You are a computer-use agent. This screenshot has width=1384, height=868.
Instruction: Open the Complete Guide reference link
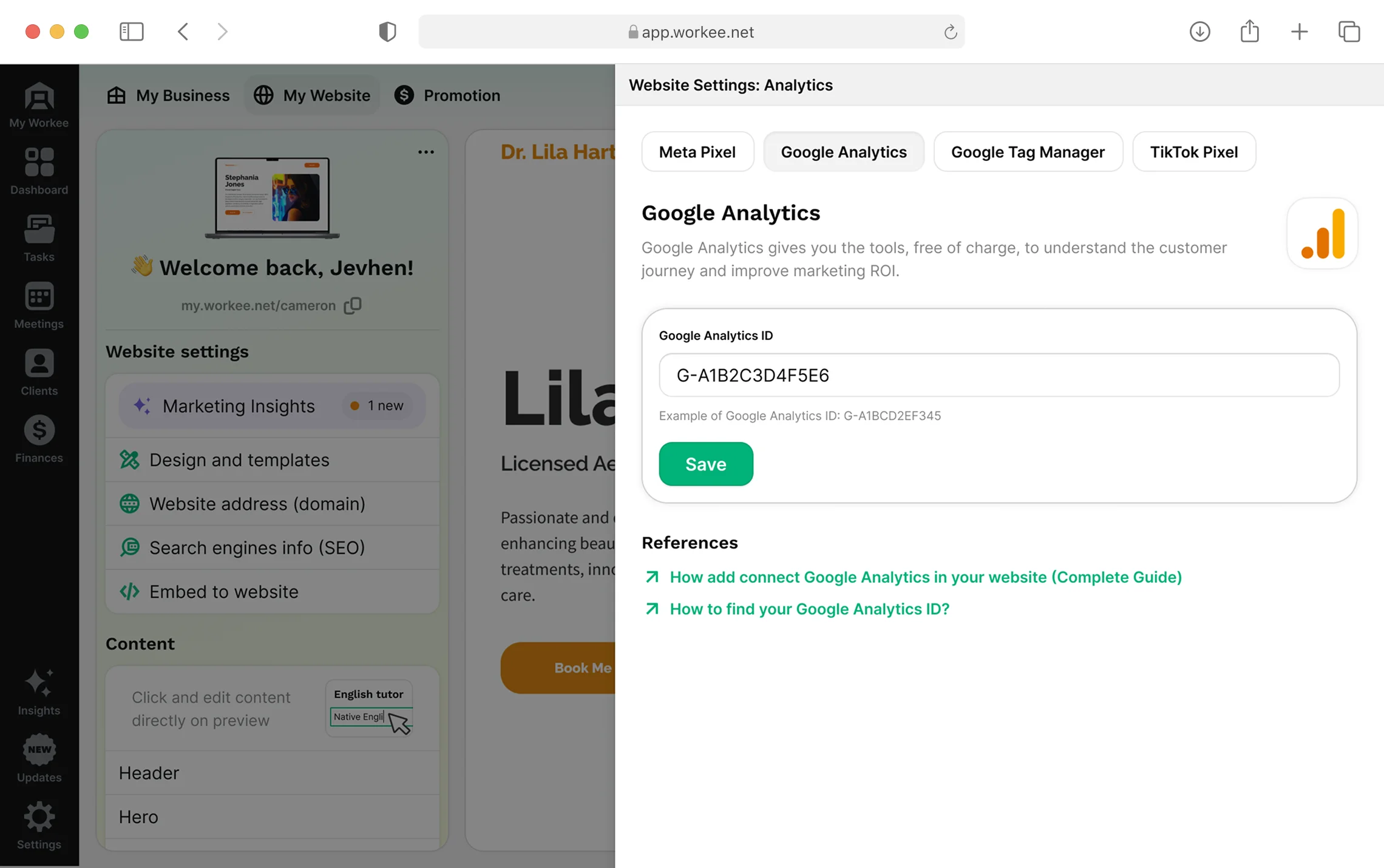tap(925, 577)
